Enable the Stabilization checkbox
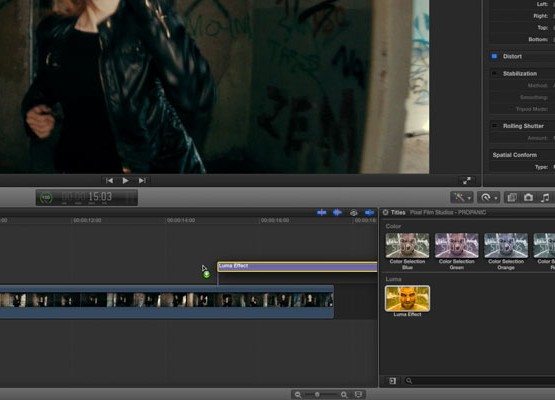This screenshot has width=555, height=400. pos(494,73)
